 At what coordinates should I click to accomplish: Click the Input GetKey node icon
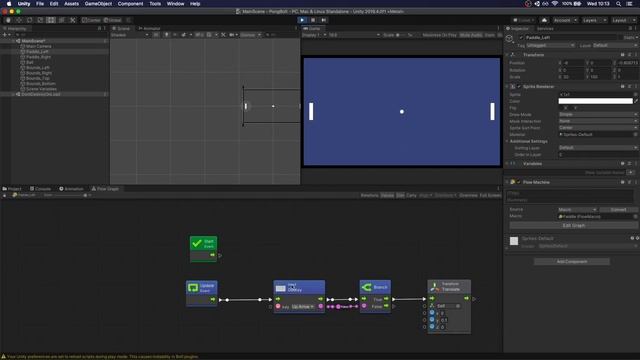click(280, 288)
